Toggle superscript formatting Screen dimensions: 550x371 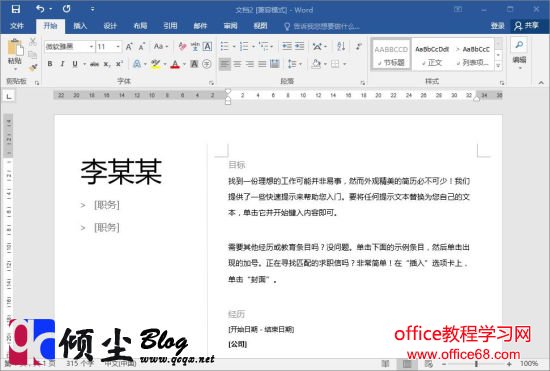(x=119, y=64)
